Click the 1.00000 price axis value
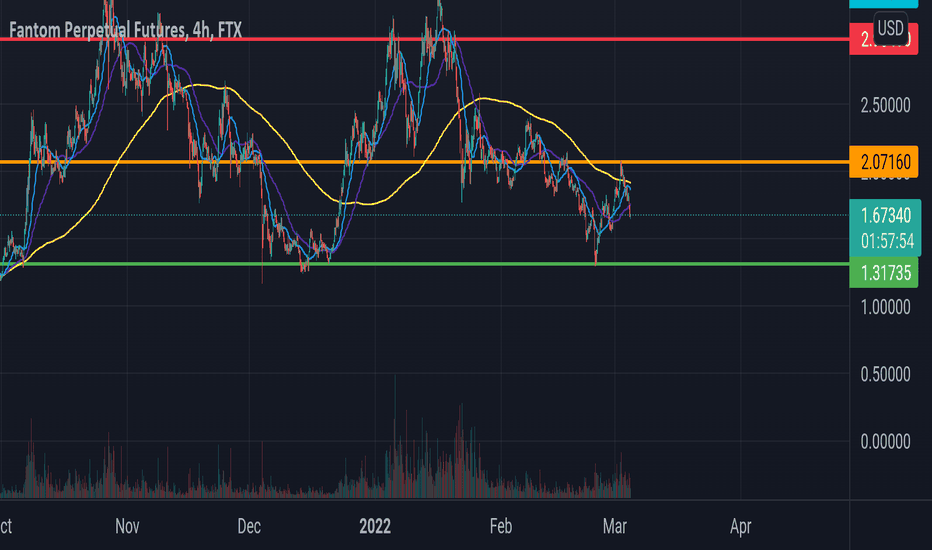This screenshot has width=932, height=550. [886, 307]
